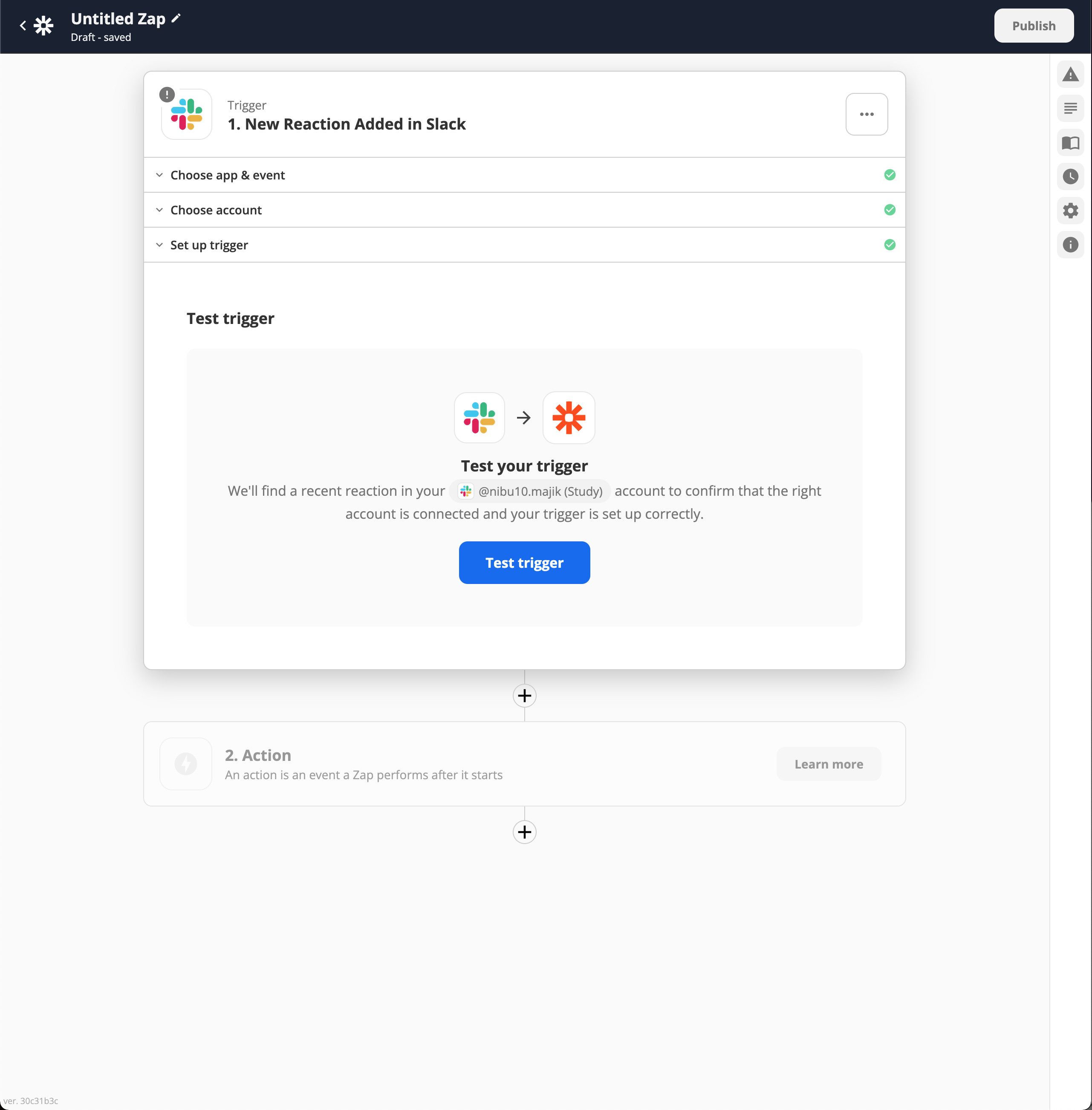Expand the Choose account section
Screen dimensions: 1092x1110
tap(216, 210)
